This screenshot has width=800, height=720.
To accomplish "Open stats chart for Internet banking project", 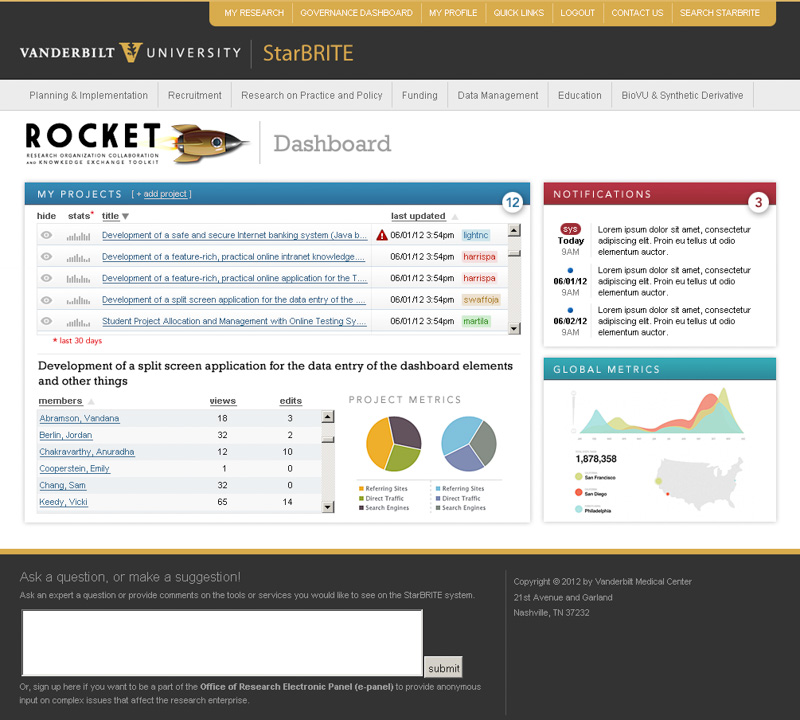I will pyautogui.click(x=78, y=236).
